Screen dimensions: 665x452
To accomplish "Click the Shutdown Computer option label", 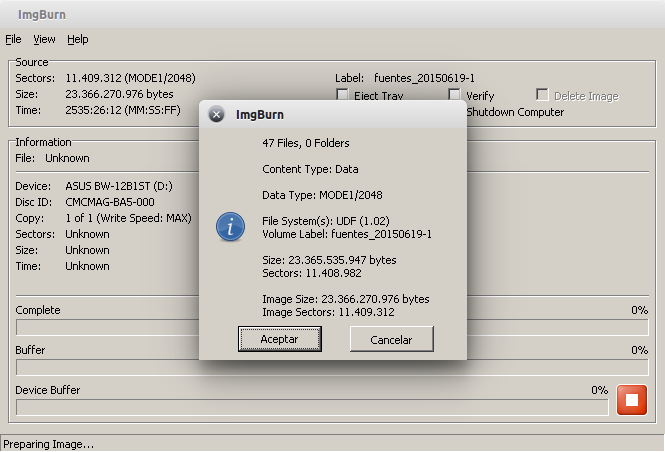I will click(x=515, y=112).
